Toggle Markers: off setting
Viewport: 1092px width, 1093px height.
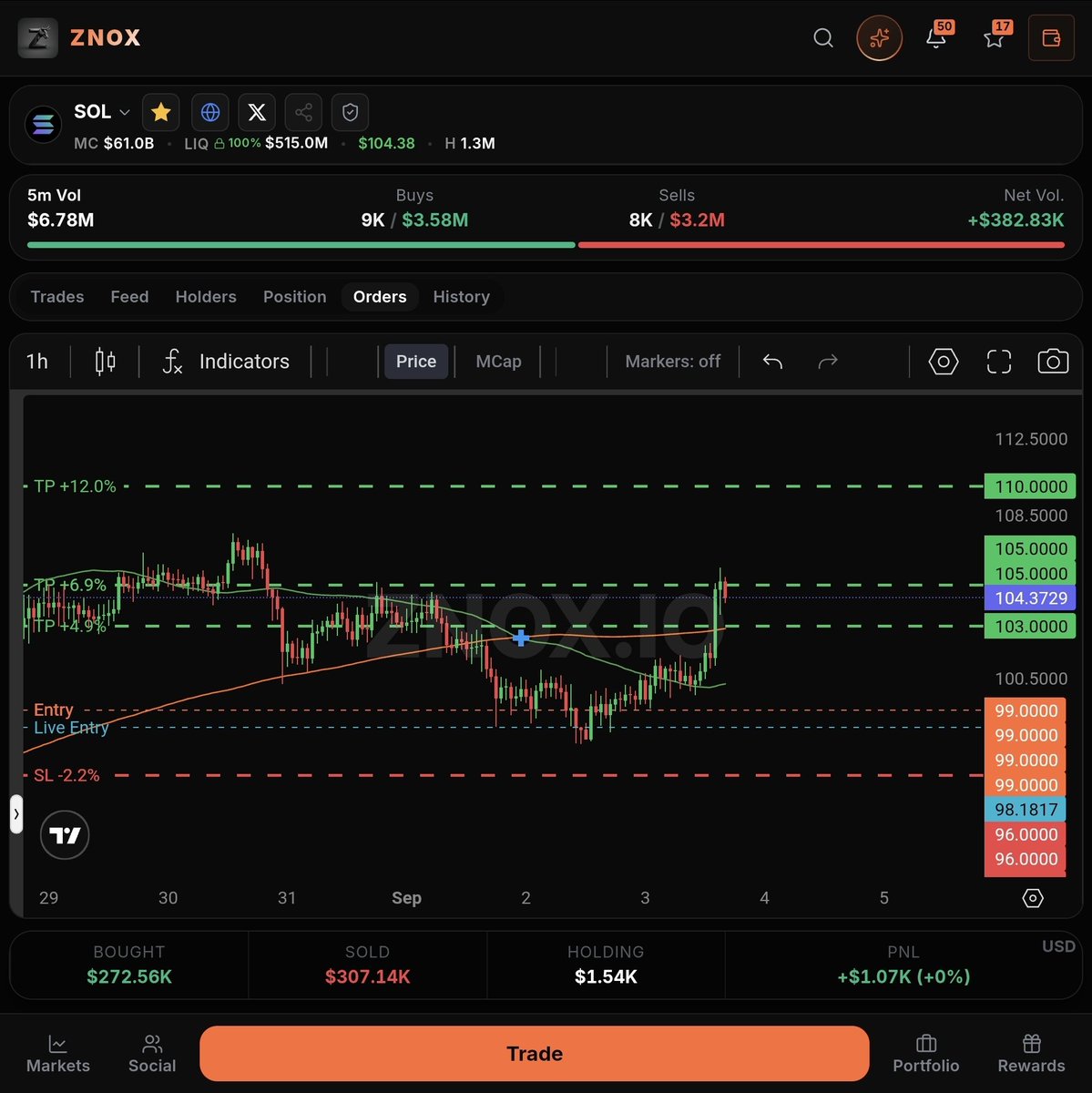point(672,362)
